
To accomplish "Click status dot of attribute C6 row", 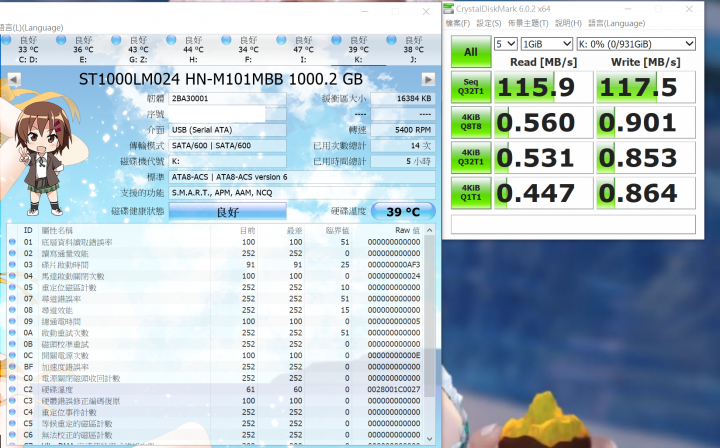I will click(12, 434).
